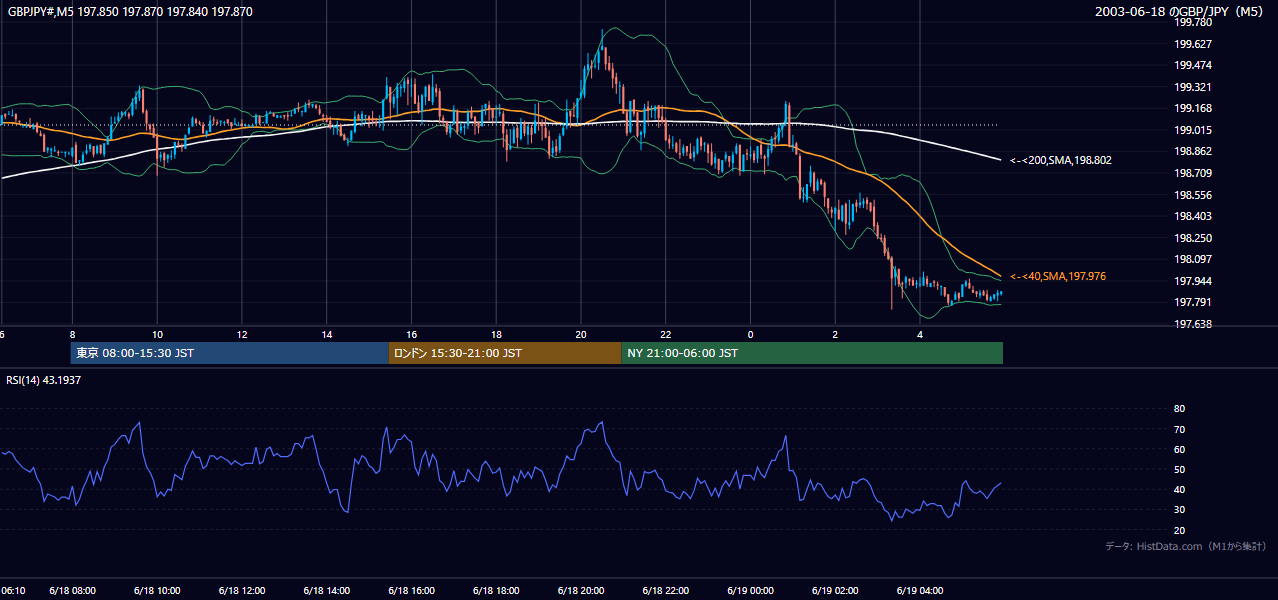Click price axis value 198.862

click(1193, 151)
